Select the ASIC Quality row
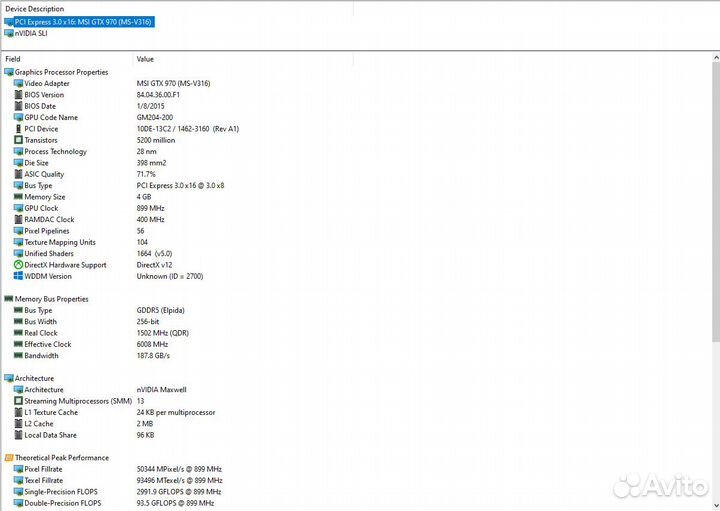 click(44, 174)
